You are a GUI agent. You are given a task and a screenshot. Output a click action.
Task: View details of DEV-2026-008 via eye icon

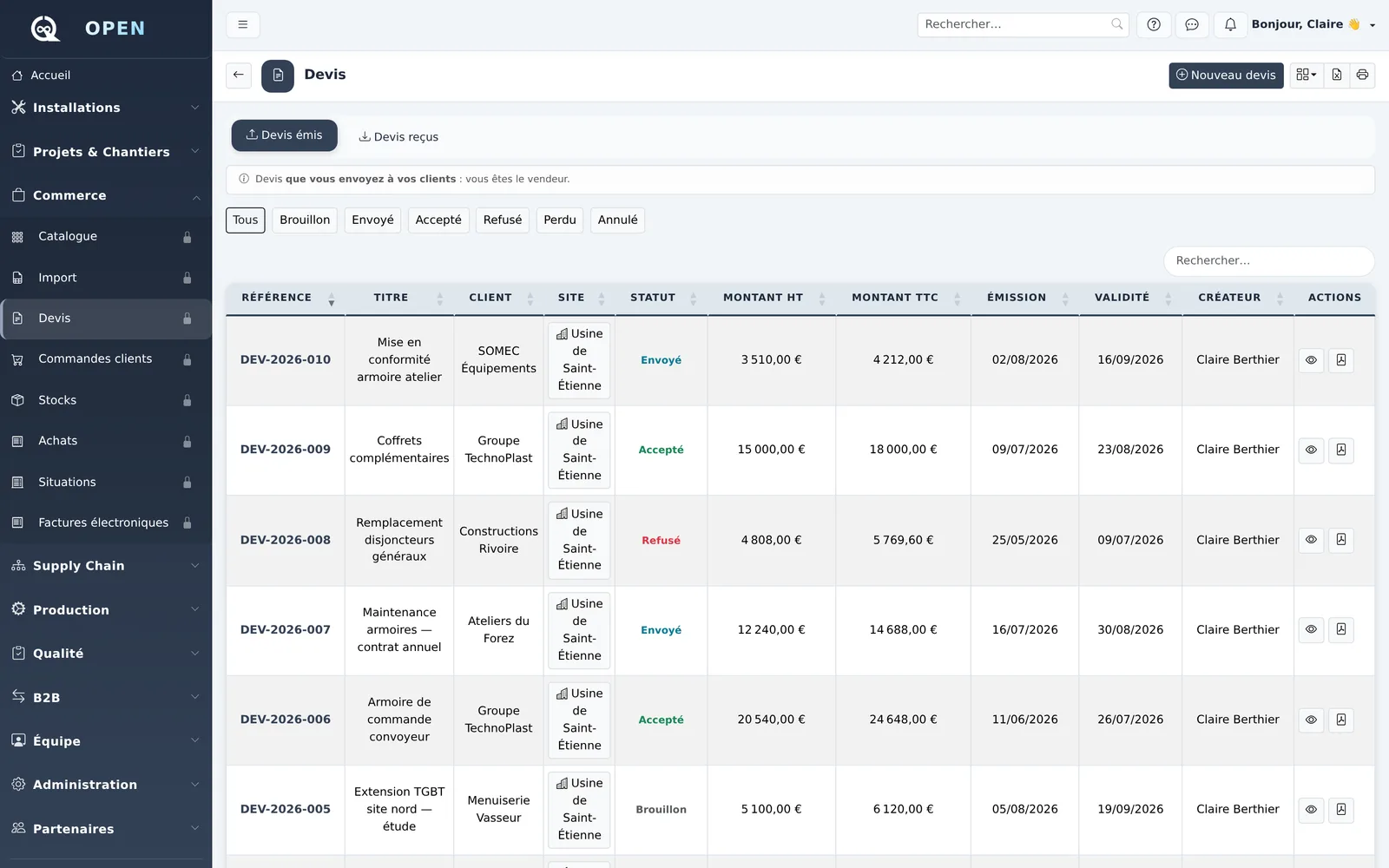(1311, 540)
